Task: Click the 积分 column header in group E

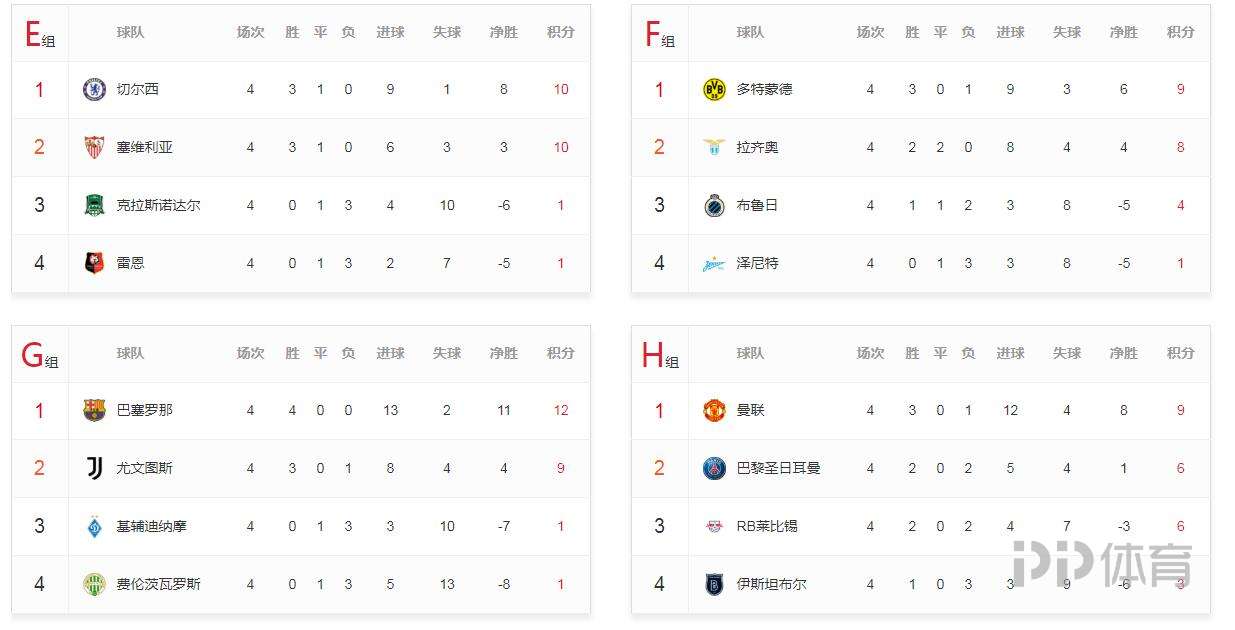Action: [x=561, y=32]
